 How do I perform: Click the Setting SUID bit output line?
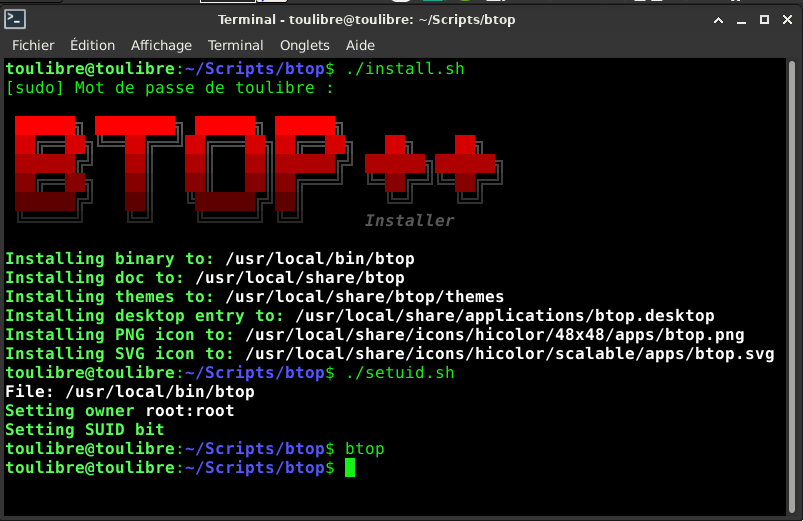click(85, 430)
